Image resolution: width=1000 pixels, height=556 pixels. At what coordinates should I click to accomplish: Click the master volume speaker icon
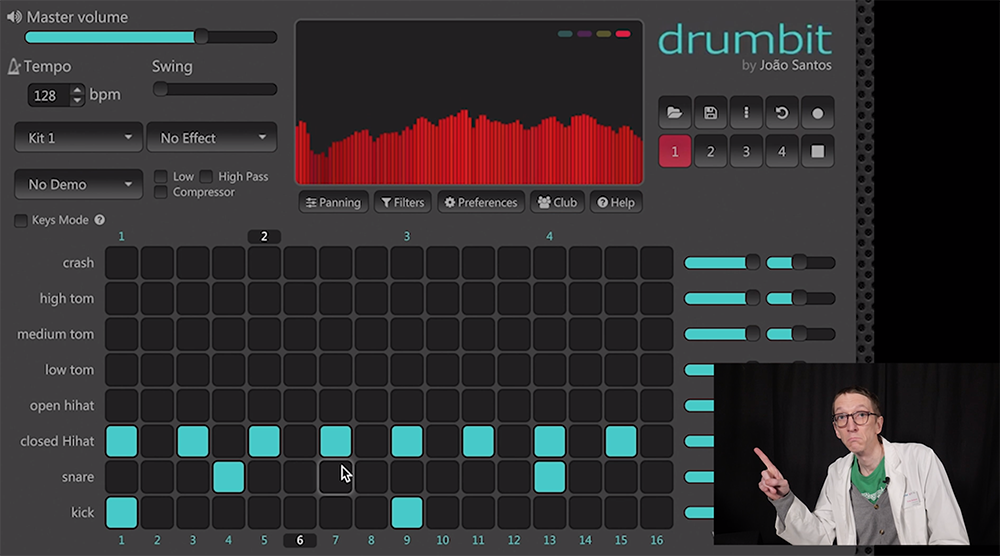pyautogui.click(x=14, y=17)
